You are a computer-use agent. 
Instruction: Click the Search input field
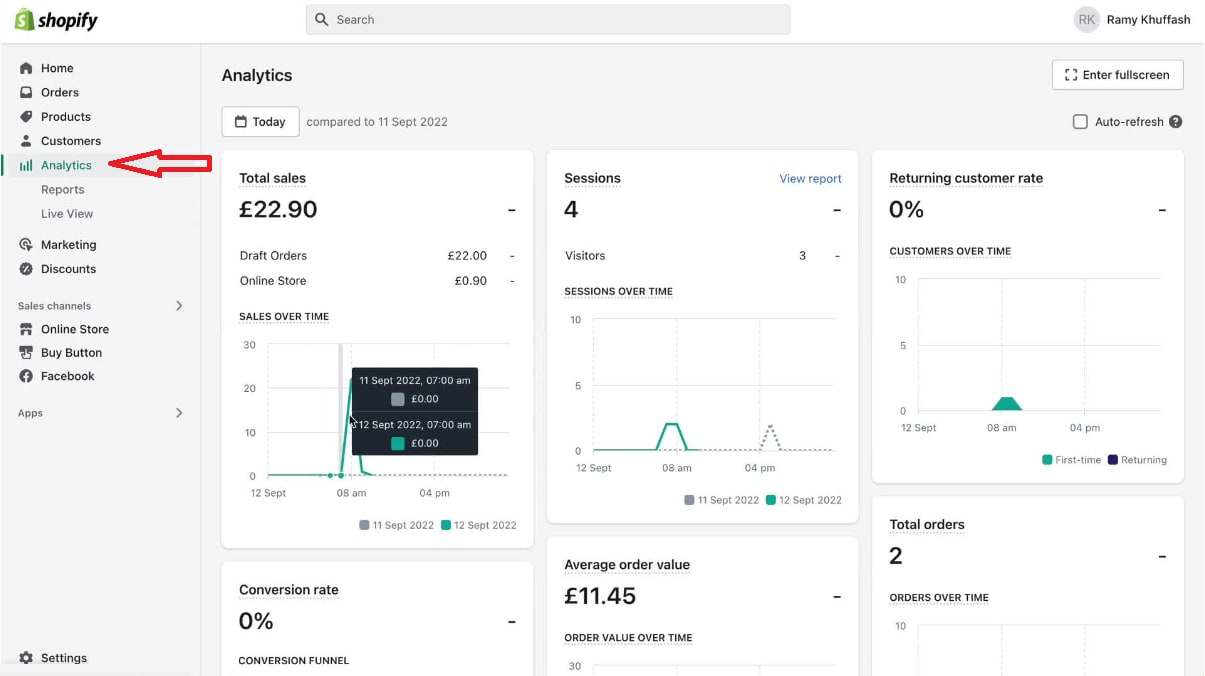pos(548,20)
